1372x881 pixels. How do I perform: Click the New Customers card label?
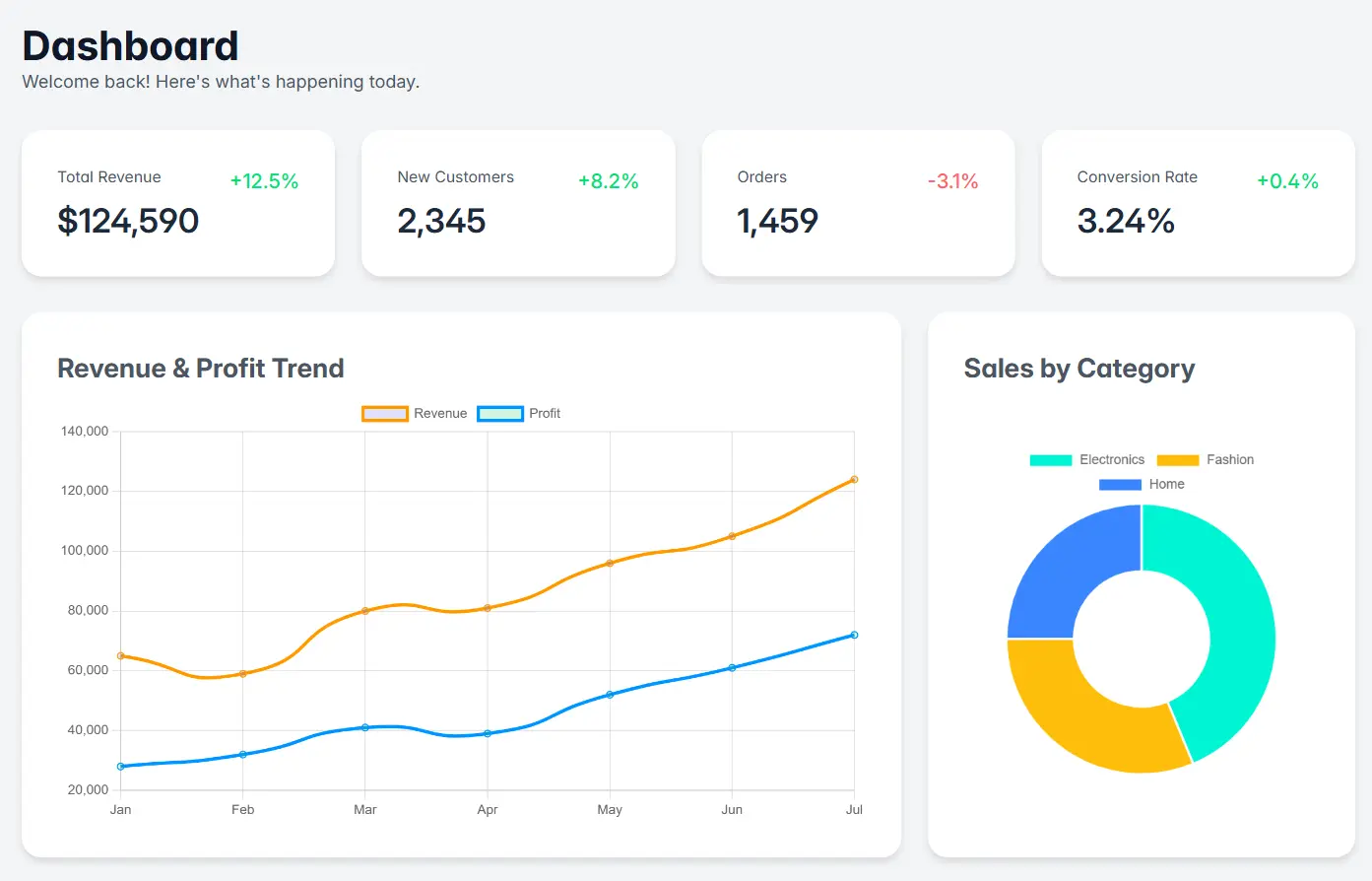tap(456, 177)
